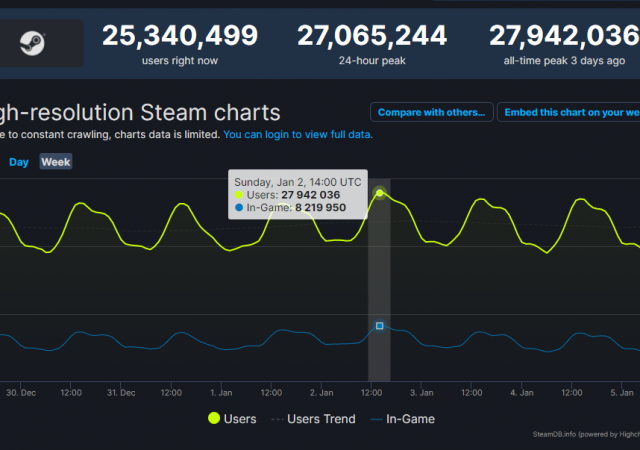This screenshot has width=640, height=450.
Task: Click the yellow peak point on Users line
Action: coord(380,192)
